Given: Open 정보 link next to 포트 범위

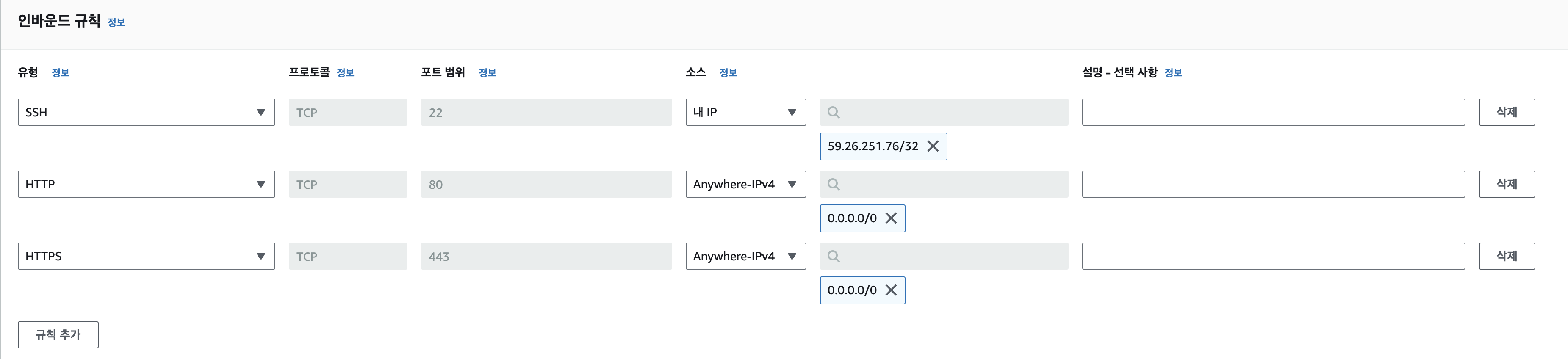Looking at the screenshot, I should (x=487, y=73).
